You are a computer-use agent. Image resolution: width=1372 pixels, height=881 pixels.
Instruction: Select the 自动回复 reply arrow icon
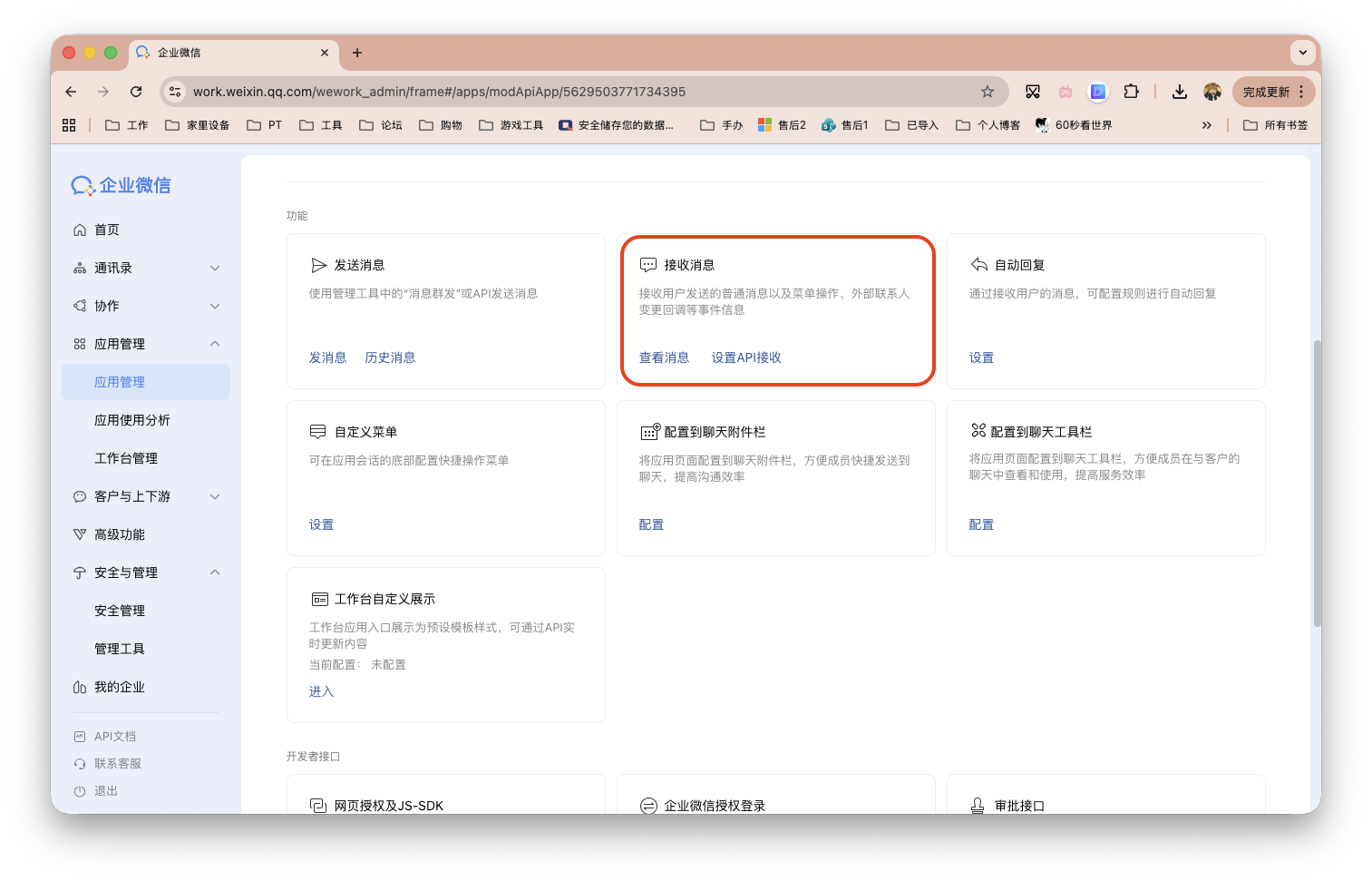pyautogui.click(x=978, y=264)
